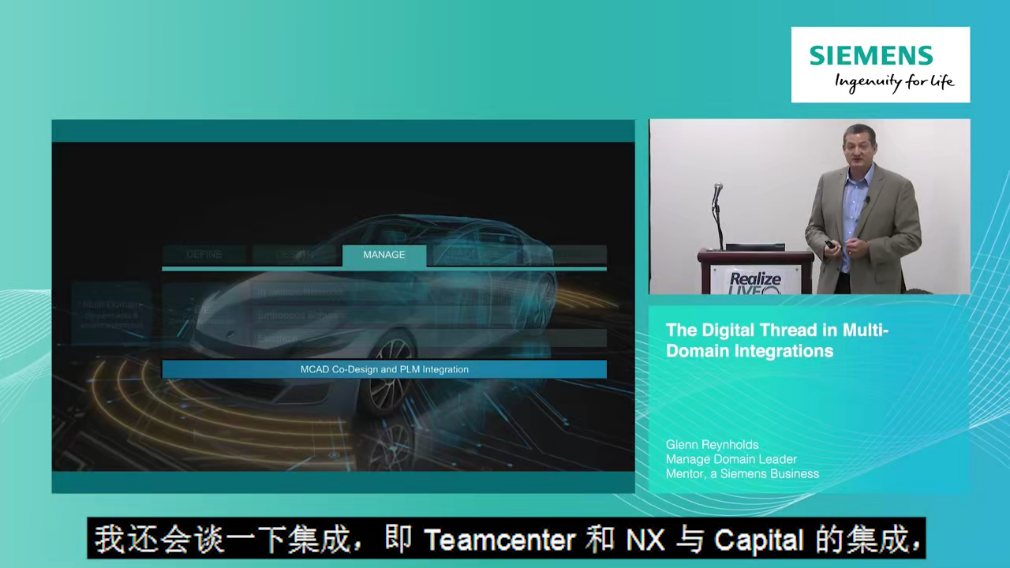Select the dimmed DESIGN tab

pyautogui.click(x=294, y=255)
